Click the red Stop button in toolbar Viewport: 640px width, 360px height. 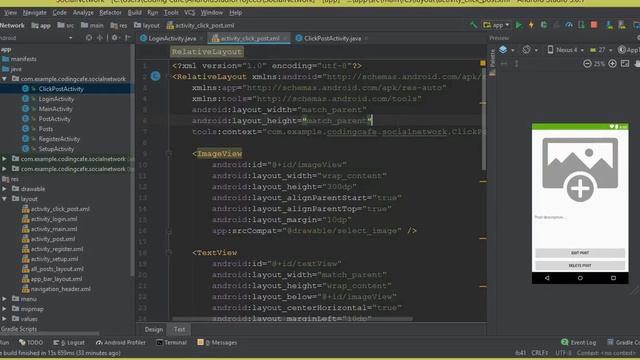click(x=594, y=25)
